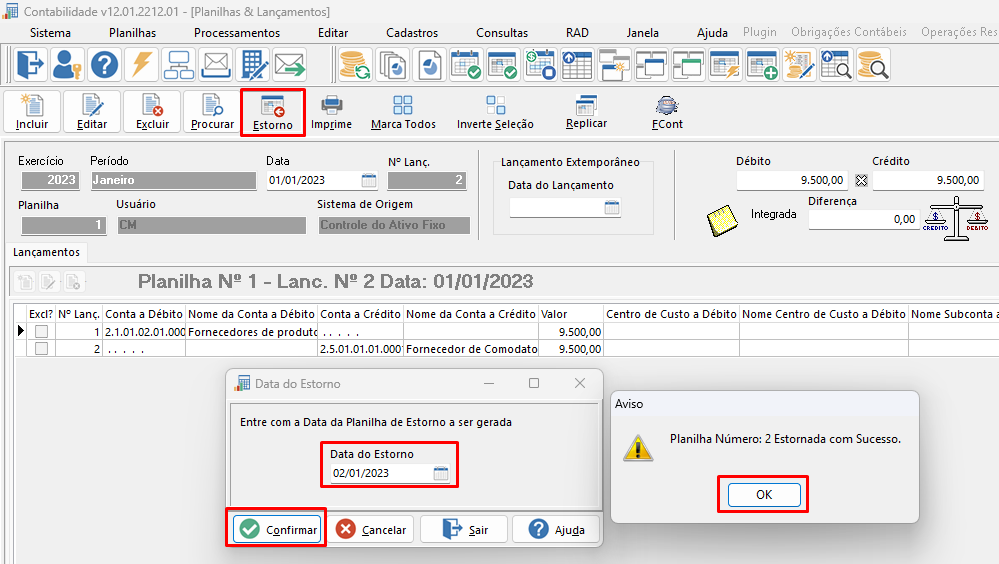Open the Planilhas menu
The image size is (999, 564).
point(133,33)
